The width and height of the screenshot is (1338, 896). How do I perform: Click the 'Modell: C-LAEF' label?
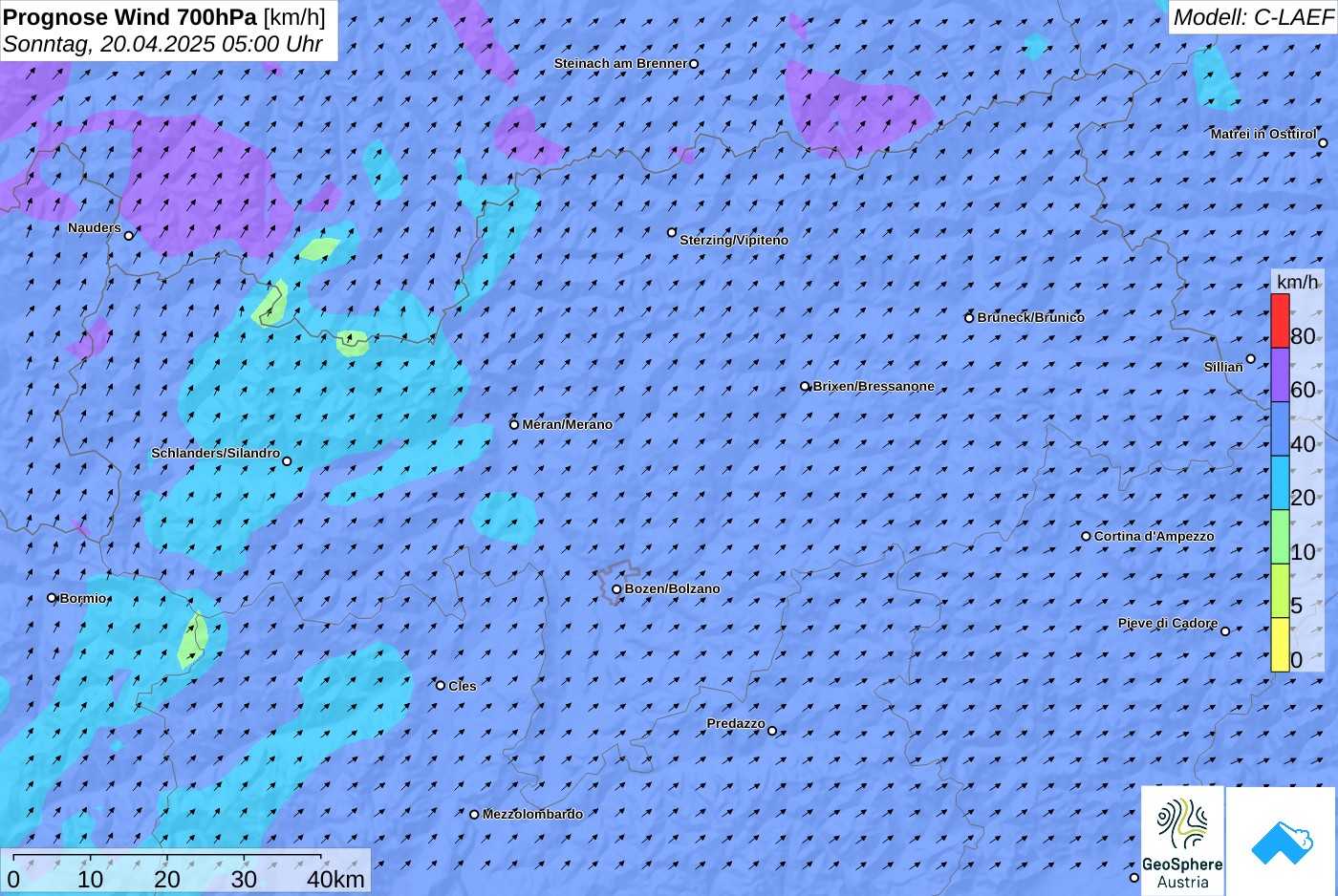point(1253,17)
